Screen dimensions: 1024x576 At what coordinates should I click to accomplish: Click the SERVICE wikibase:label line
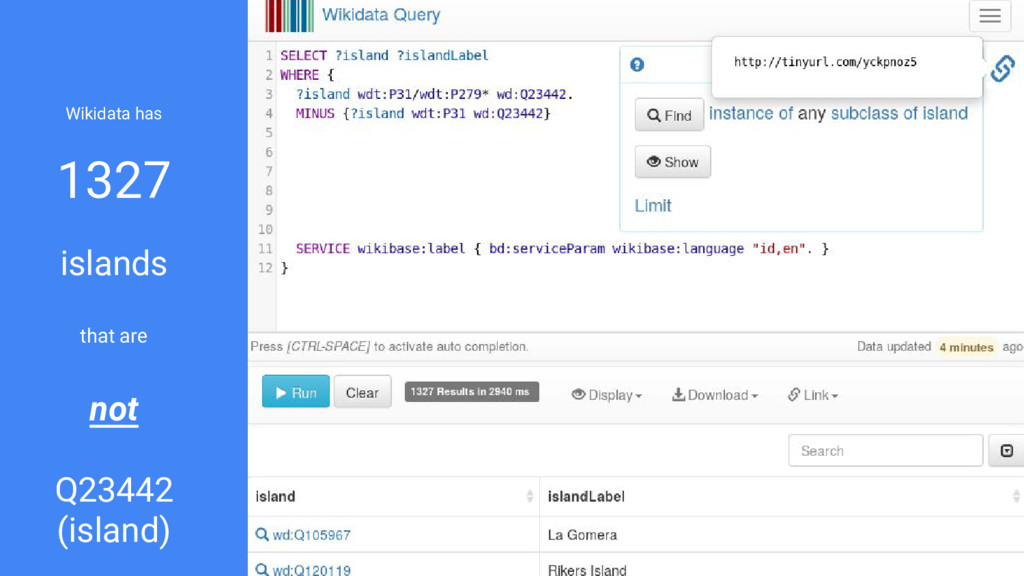click(x=562, y=249)
